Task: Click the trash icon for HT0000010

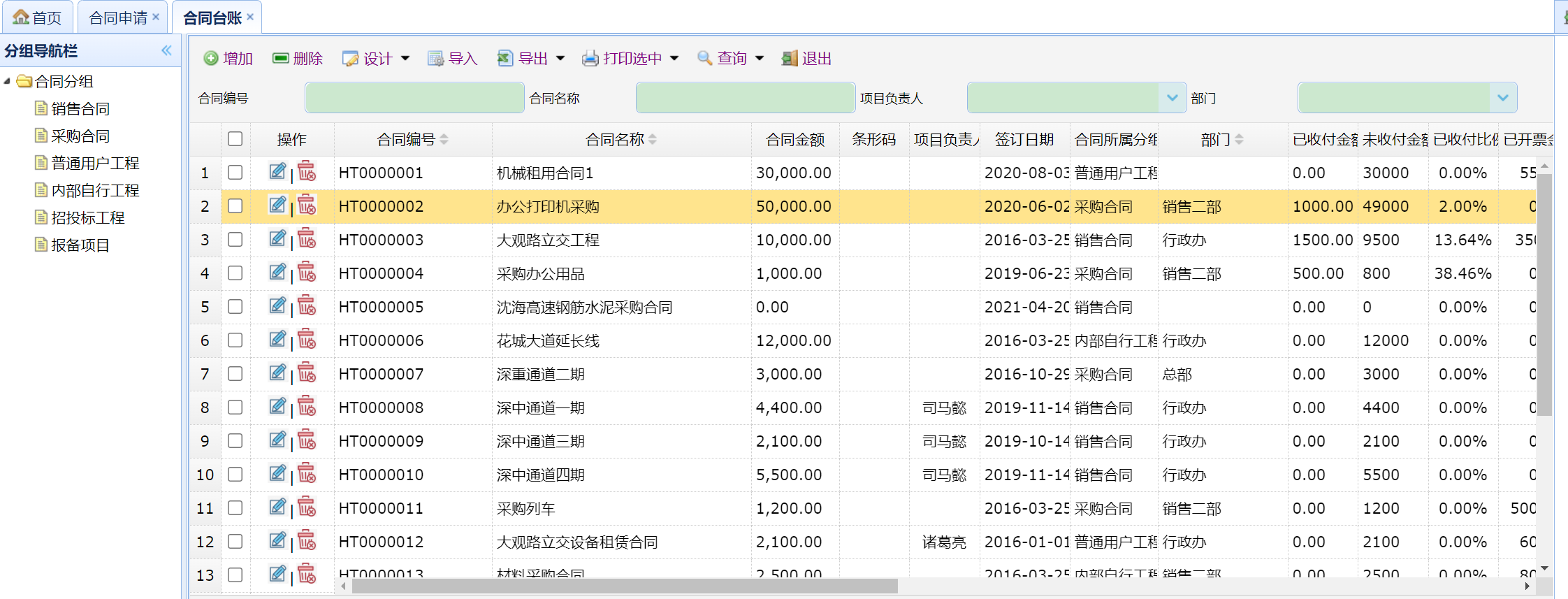Action: 307,473
